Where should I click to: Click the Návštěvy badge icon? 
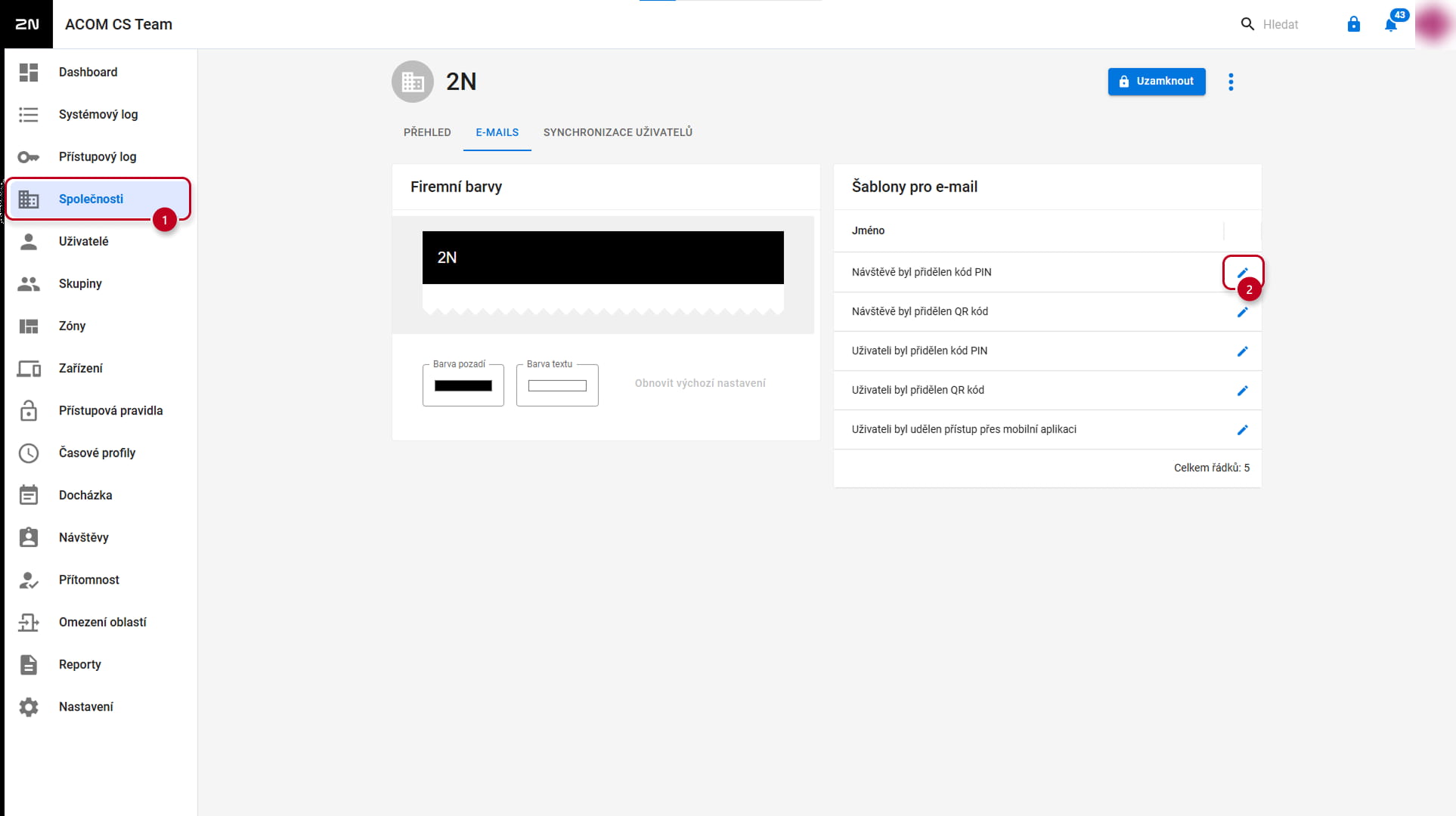click(x=29, y=537)
